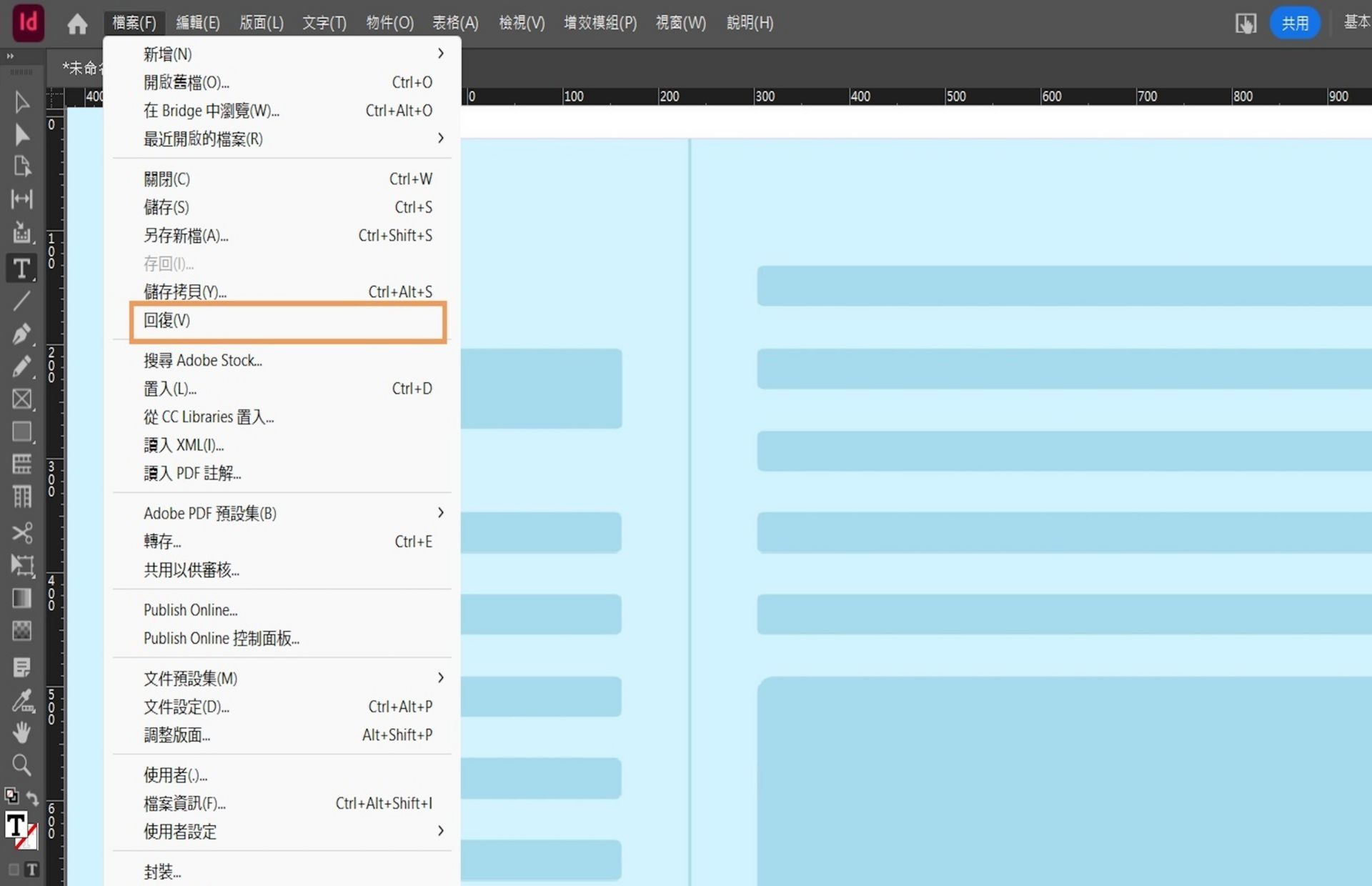The height and width of the screenshot is (886, 1372).
Task: Select the Zoom magnifier tool
Action: coord(21,765)
